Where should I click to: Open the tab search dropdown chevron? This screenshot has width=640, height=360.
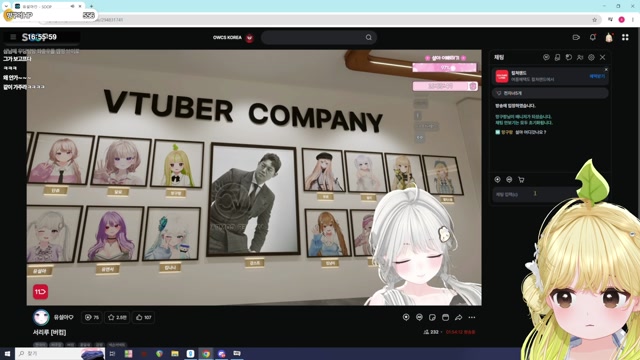(x=6, y=7)
